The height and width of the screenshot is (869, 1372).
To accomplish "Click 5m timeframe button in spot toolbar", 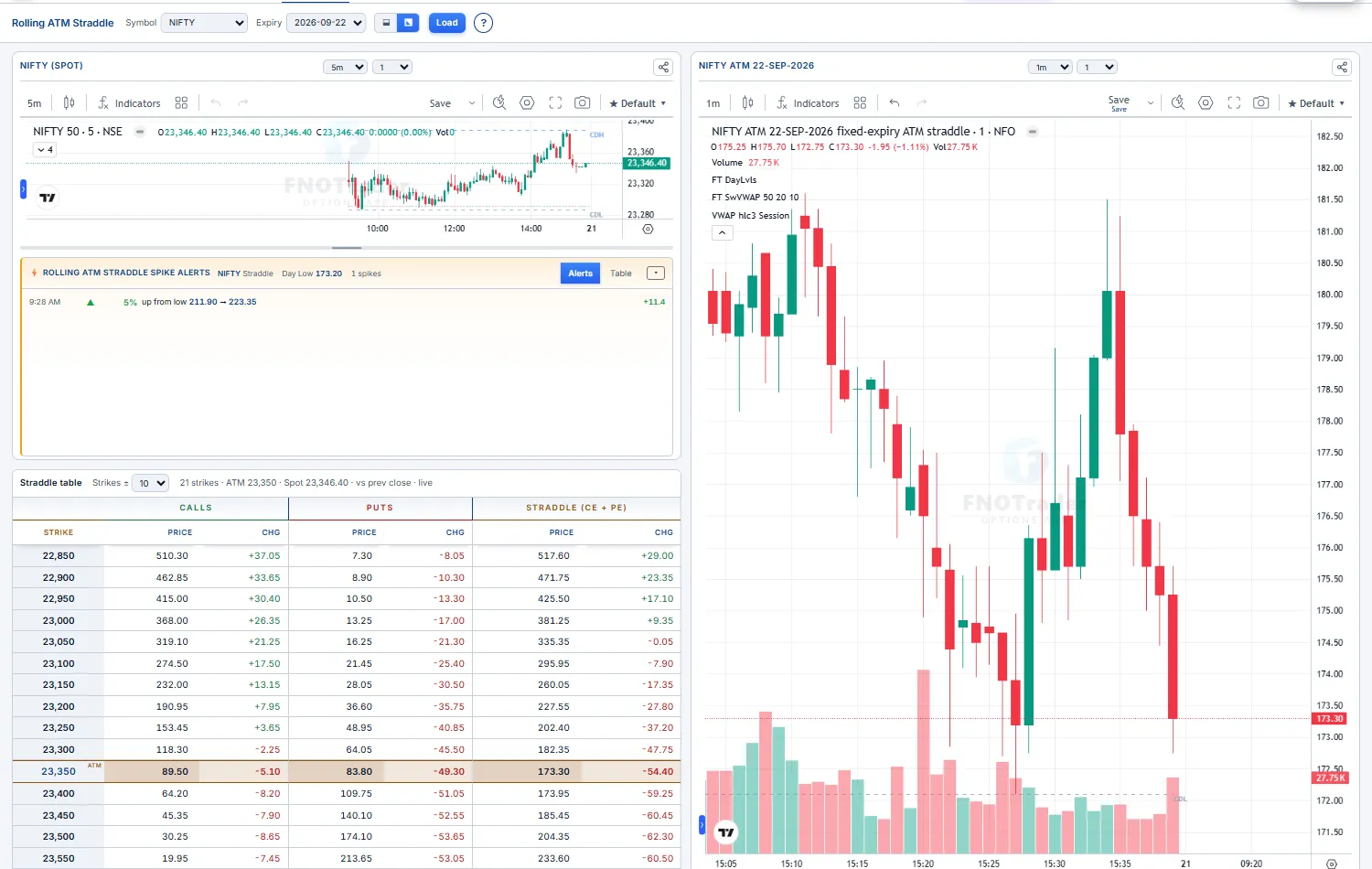I will click(35, 103).
